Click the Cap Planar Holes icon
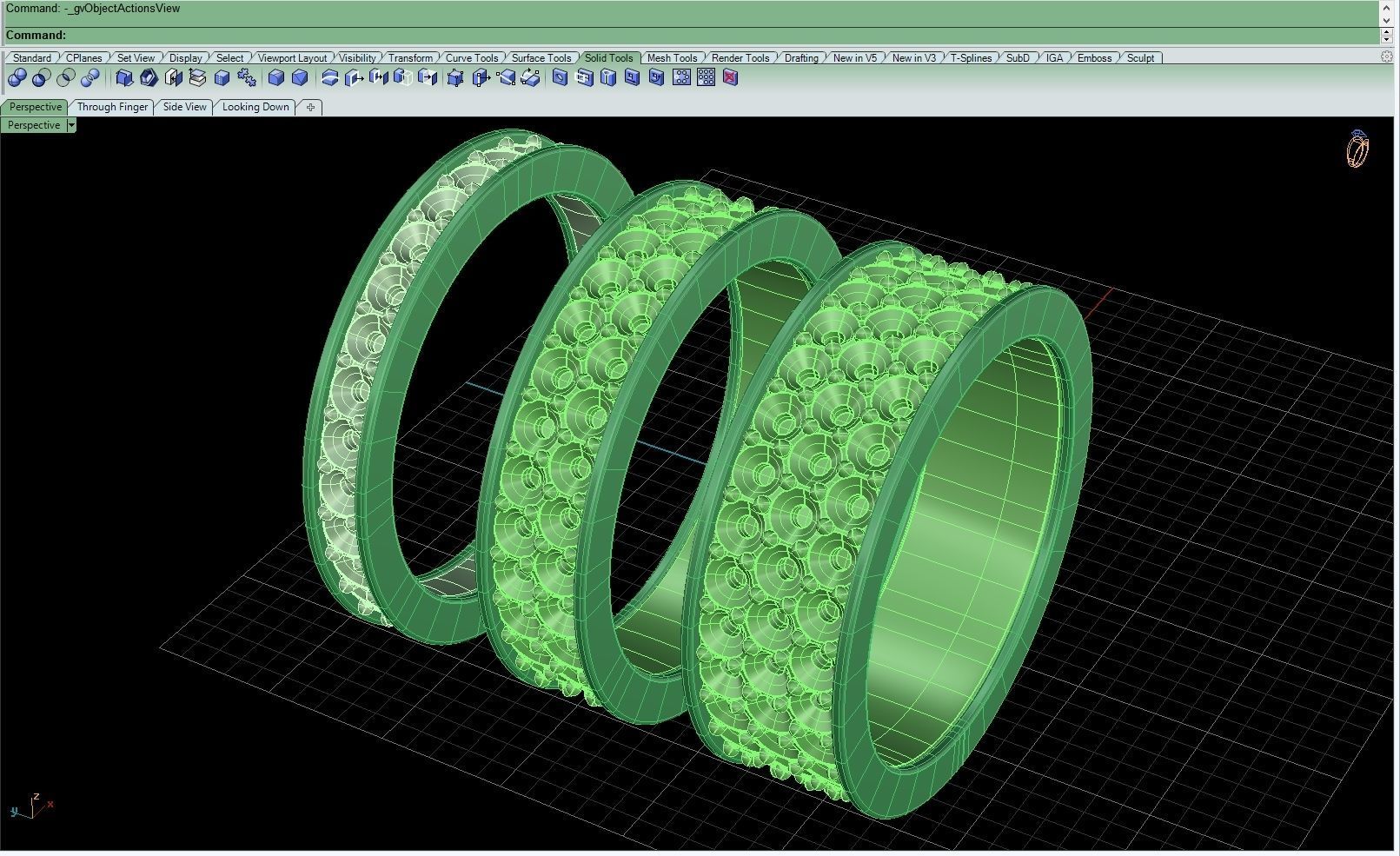 coord(173,78)
